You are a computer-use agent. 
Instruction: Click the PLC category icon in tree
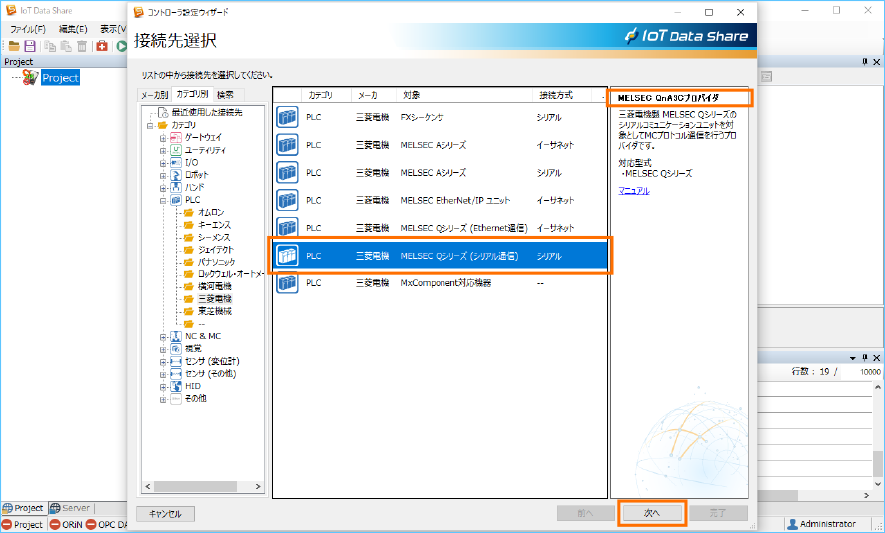pyautogui.click(x=176, y=199)
